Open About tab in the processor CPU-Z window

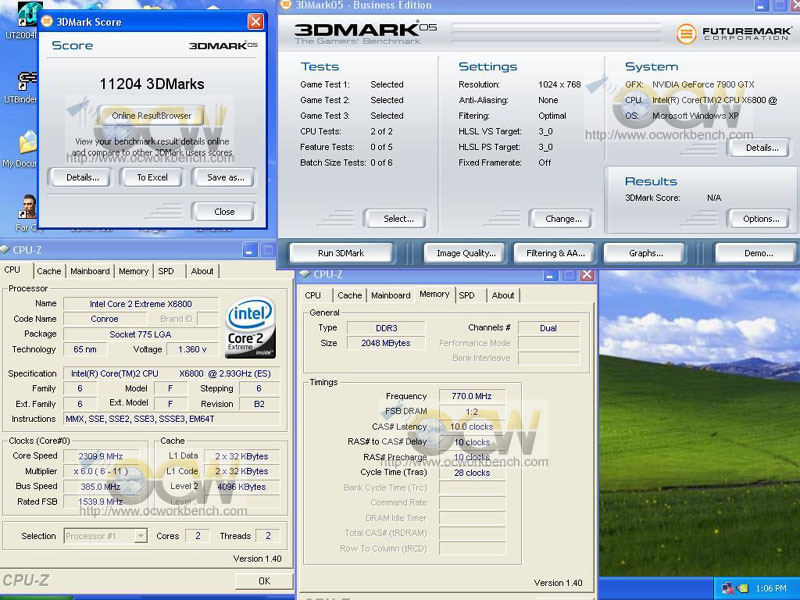[202, 271]
